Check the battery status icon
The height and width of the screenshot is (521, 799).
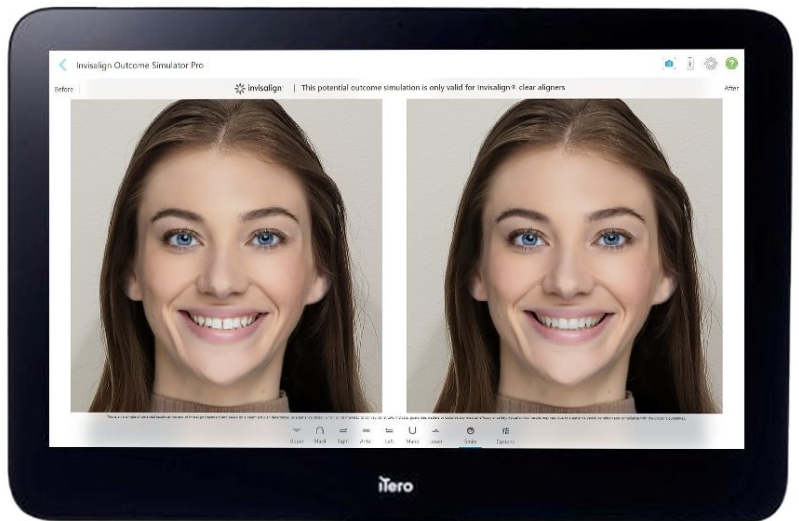click(690, 63)
